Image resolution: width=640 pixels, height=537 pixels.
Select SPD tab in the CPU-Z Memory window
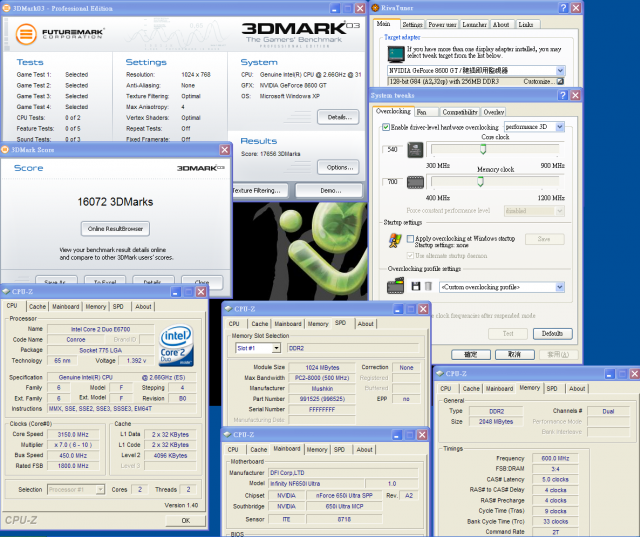552,388
